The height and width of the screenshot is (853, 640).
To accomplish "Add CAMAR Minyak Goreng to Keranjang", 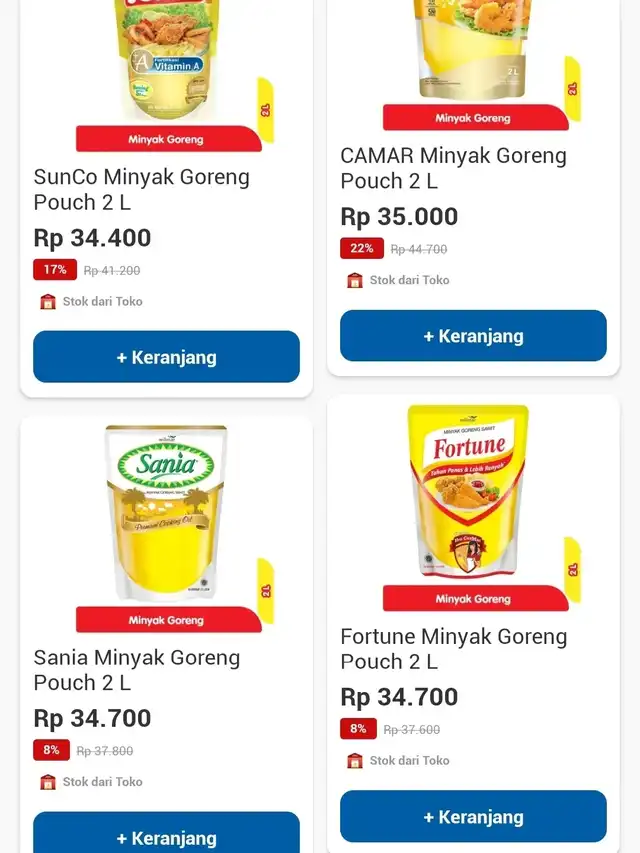I will click(x=473, y=336).
